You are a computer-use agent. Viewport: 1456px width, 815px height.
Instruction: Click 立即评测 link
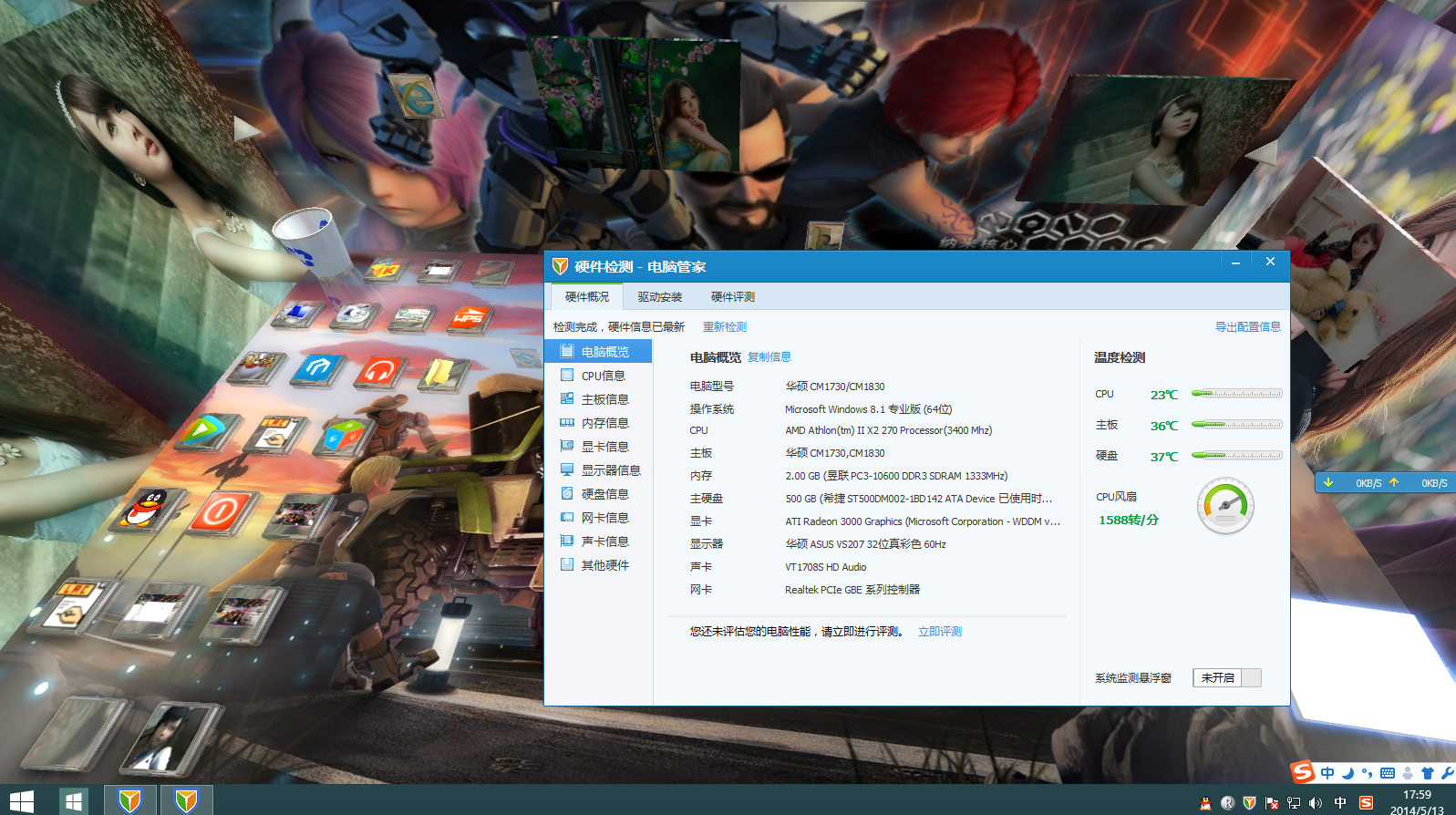940,632
